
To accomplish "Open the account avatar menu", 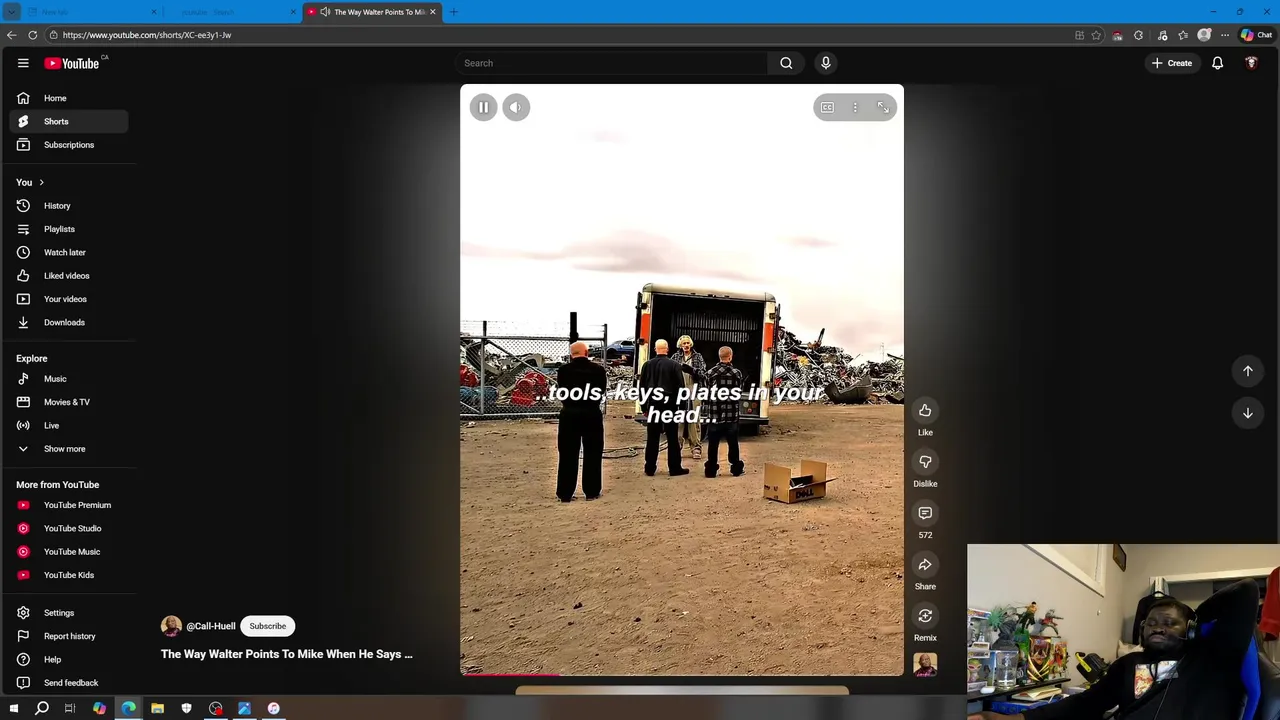I will [1251, 63].
